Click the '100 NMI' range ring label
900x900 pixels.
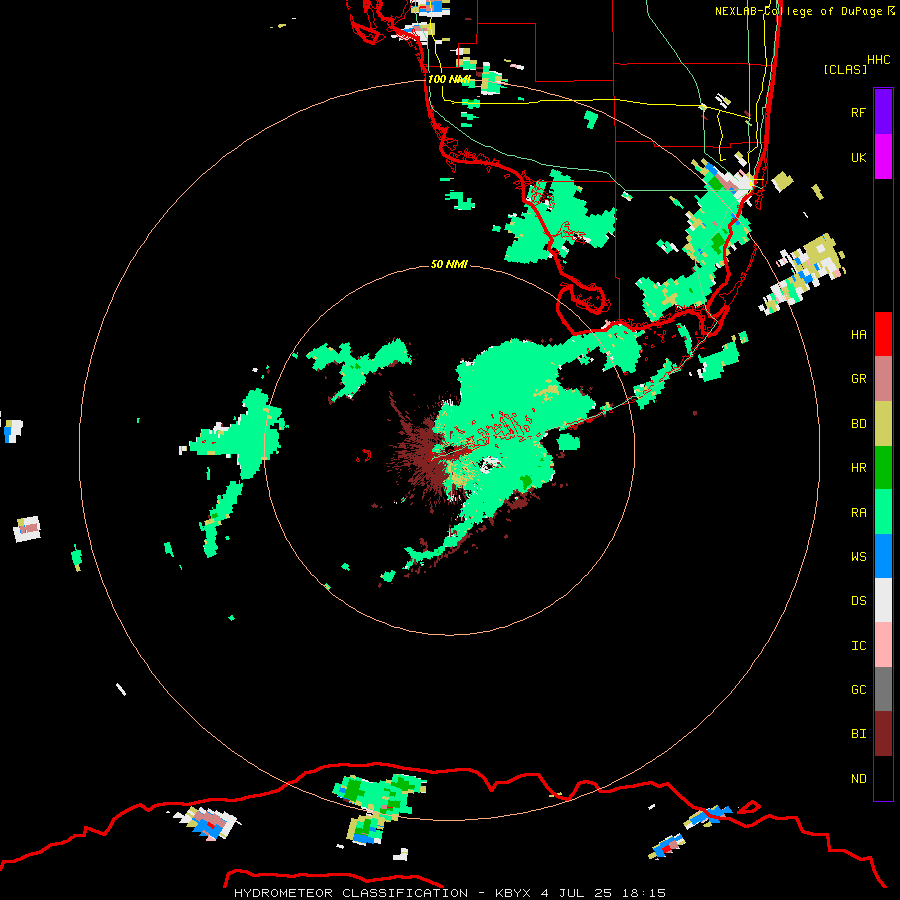tap(449, 79)
